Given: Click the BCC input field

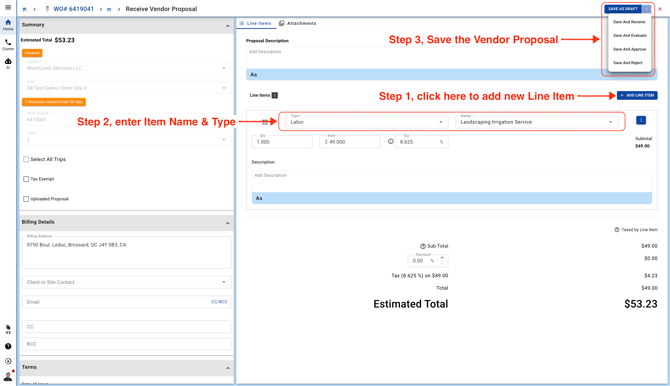Looking at the screenshot, I should tap(126, 344).
